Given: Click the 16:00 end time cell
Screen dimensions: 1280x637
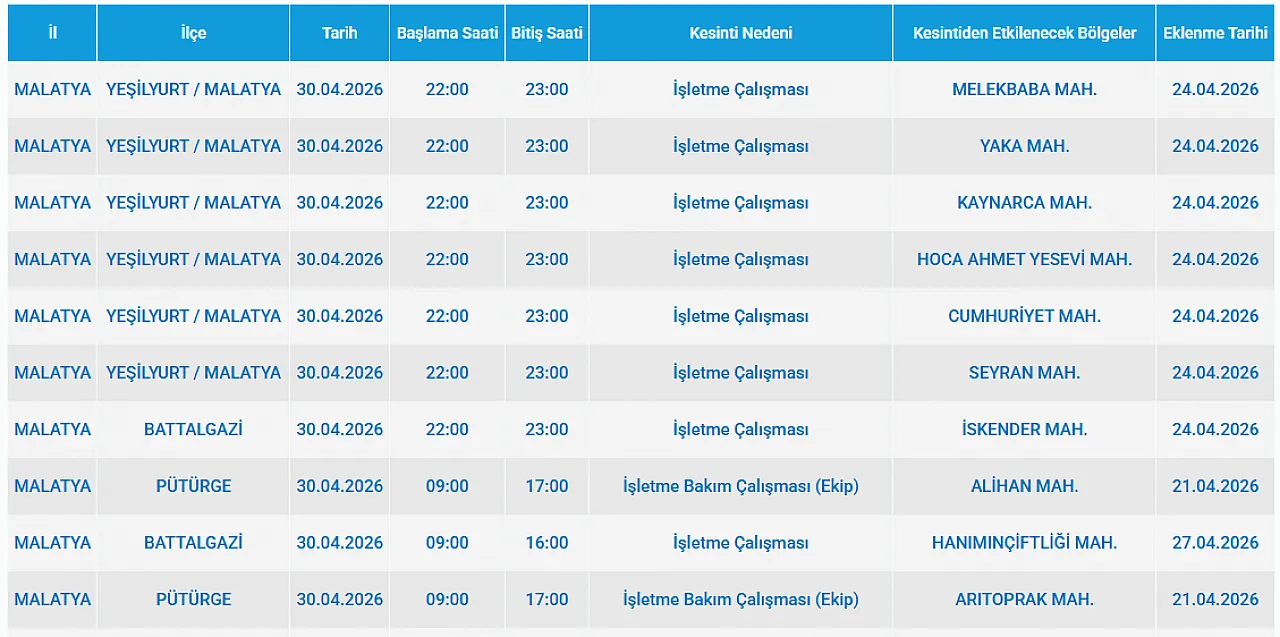Looking at the screenshot, I should point(546,543).
